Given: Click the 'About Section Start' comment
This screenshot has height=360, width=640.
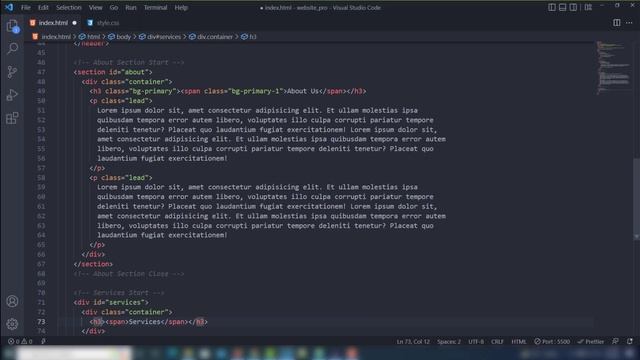Looking at the screenshot, I should pyautogui.click(x=129, y=62).
